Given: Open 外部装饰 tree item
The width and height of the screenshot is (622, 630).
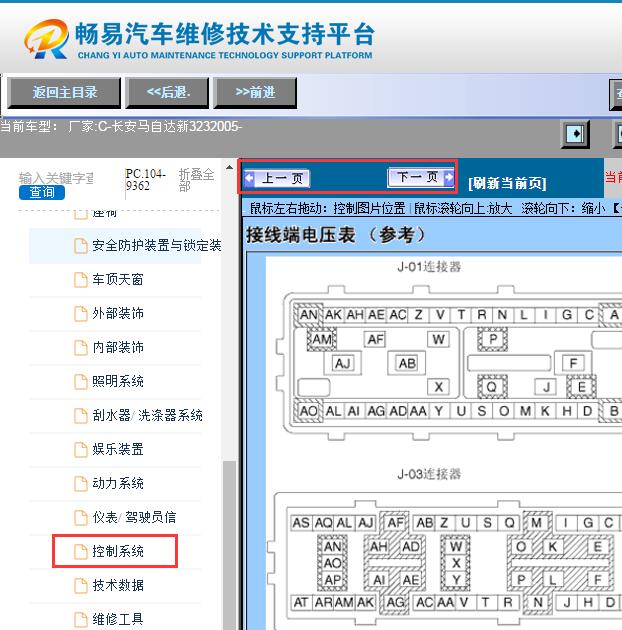Looking at the screenshot, I should click(x=118, y=313).
